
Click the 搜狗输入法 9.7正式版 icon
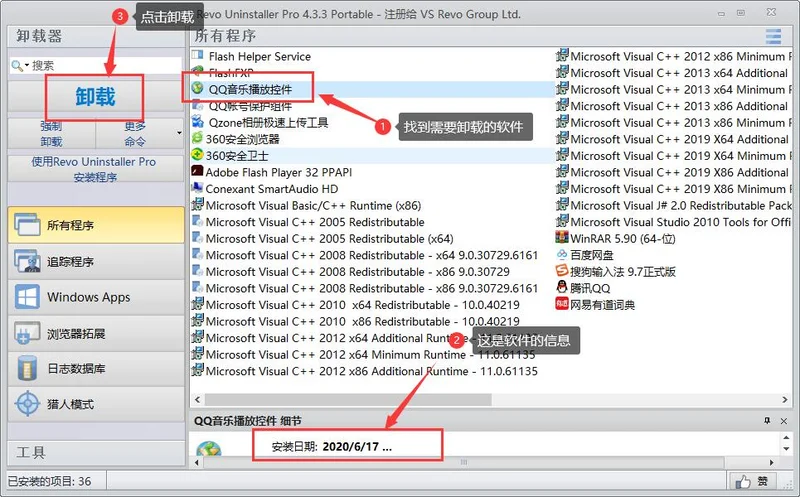tap(562, 270)
